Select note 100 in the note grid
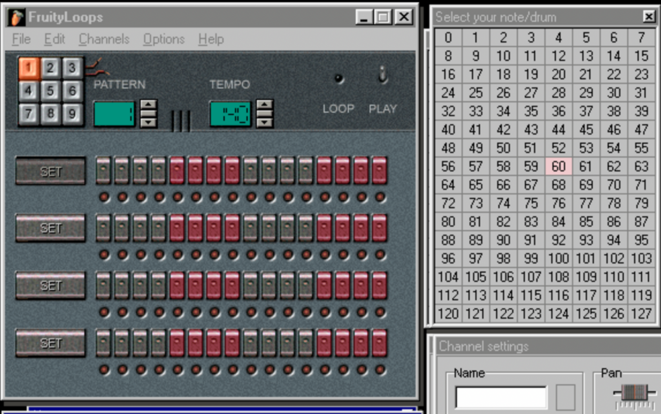The image size is (661, 414). tap(559, 258)
